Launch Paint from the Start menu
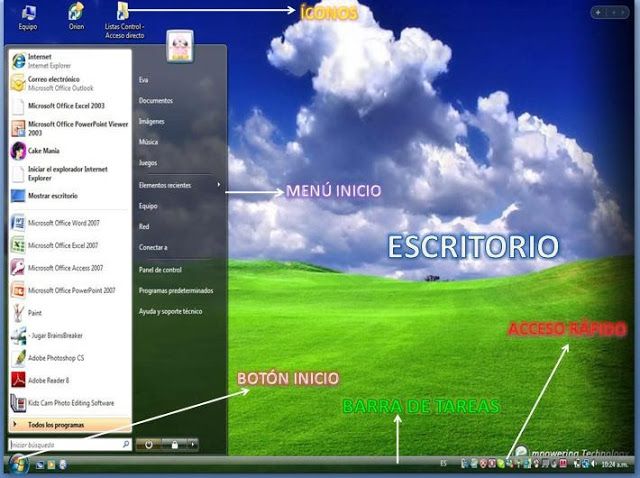The width and height of the screenshot is (640, 478). coord(70,313)
